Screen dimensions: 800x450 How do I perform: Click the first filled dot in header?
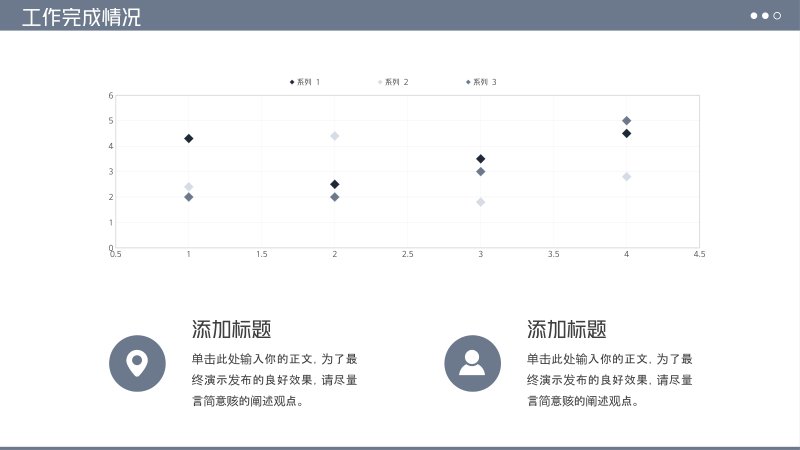pos(754,16)
